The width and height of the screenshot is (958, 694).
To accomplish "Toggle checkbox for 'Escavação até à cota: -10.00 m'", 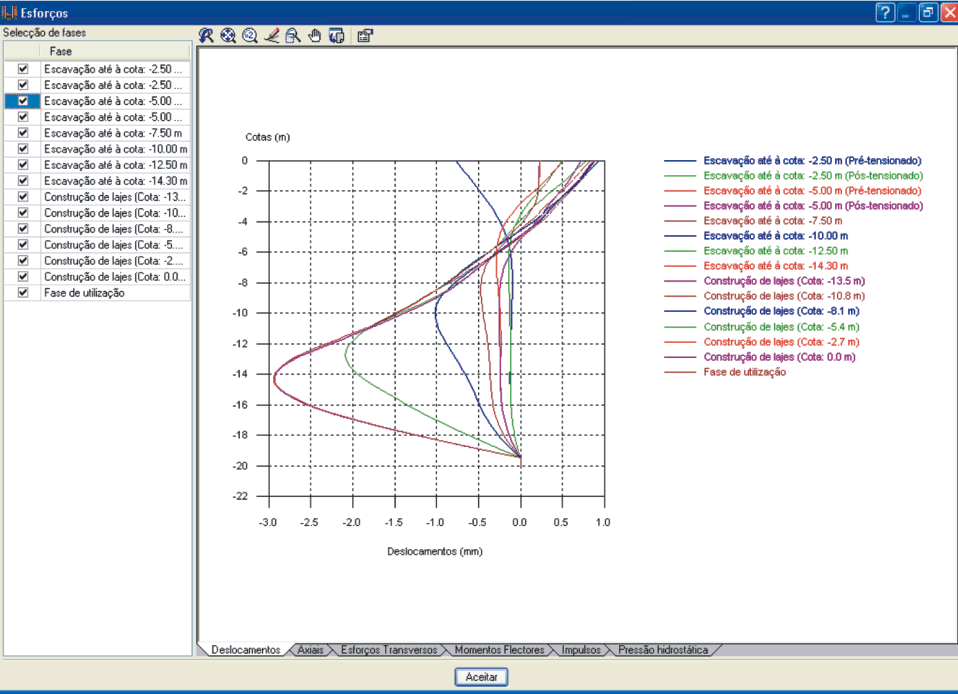I will (x=23, y=149).
